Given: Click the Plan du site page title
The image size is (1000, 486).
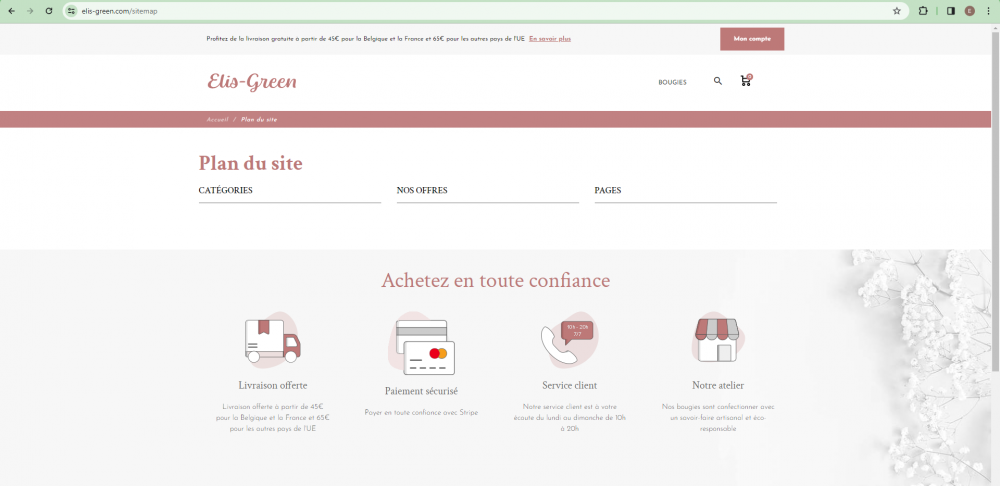Looking at the screenshot, I should pos(251,163).
